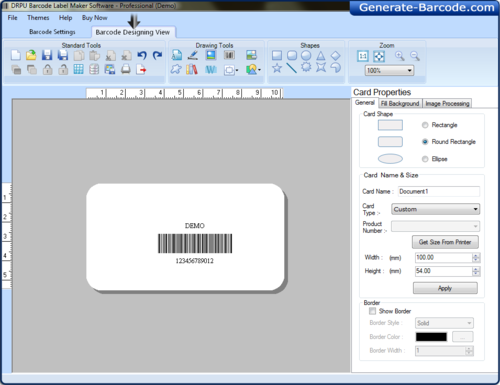The height and width of the screenshot is (385, 500).
Task: Select the Ellipse card shape radio
Action: point(425,159)
